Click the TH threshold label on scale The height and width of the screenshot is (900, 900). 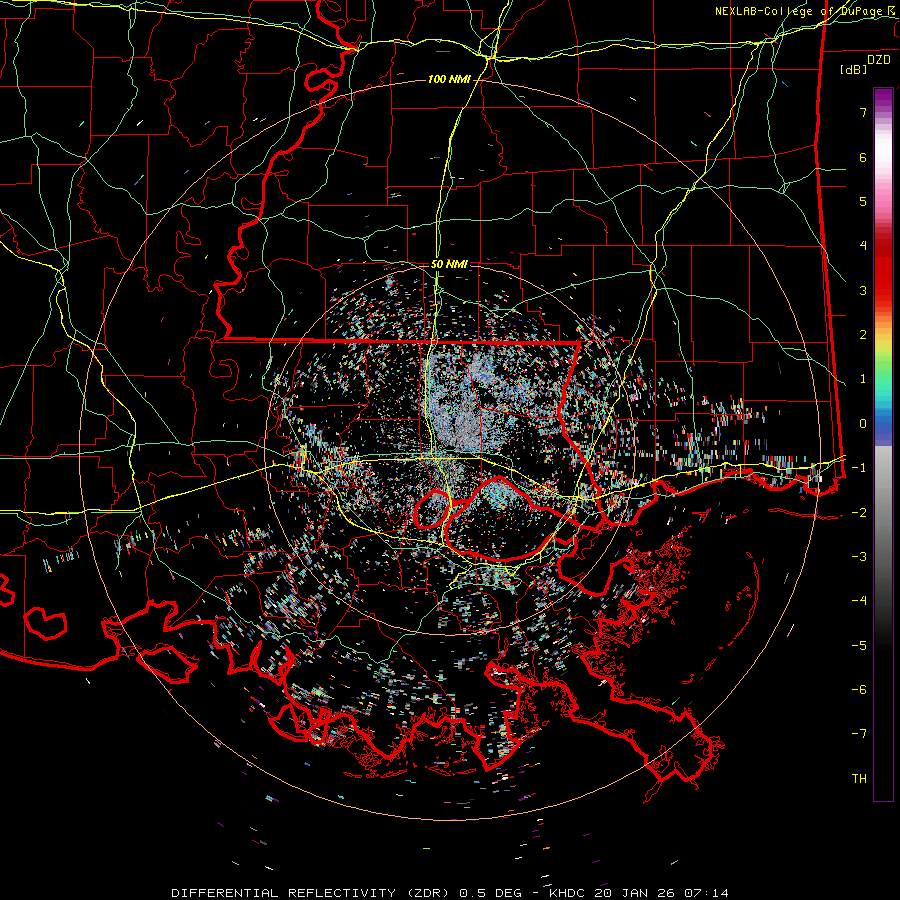859,778
